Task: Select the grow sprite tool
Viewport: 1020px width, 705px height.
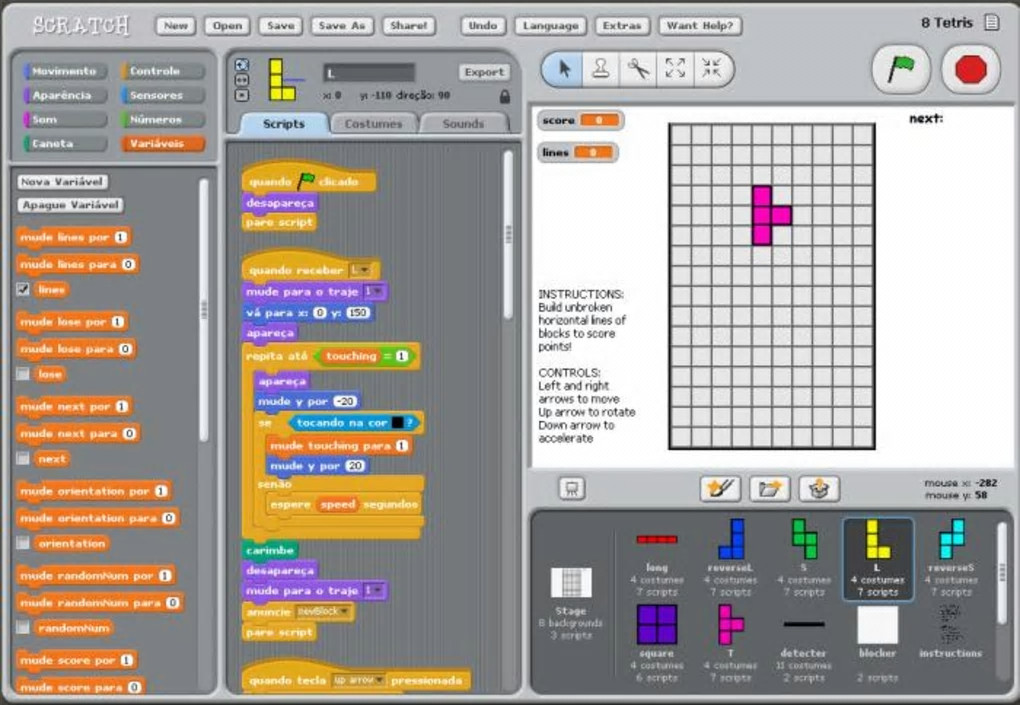Action: [675, 68]
